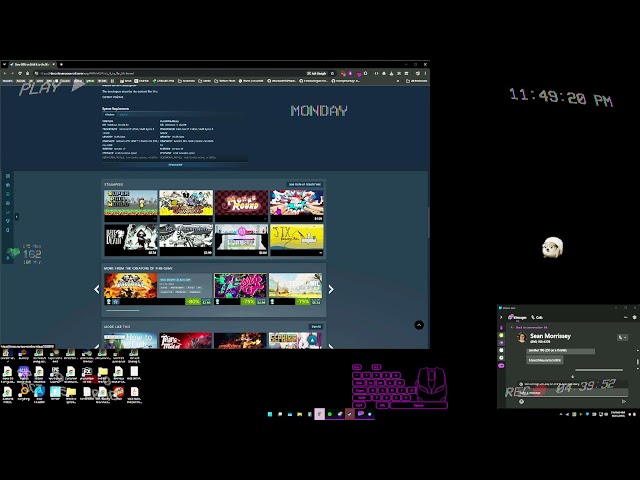Go back to conversation list
Viewport: 640px width, 480px height.
pos(529,327)
